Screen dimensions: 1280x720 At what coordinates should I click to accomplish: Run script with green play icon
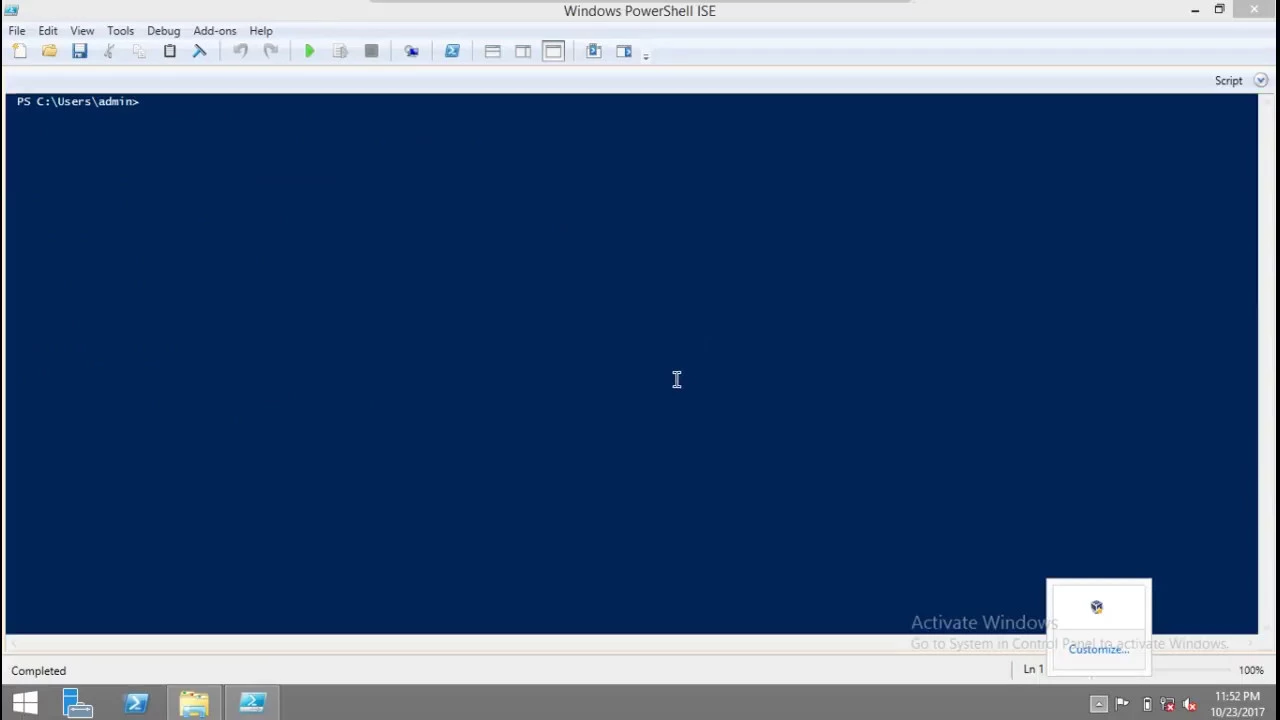point(310,51)
